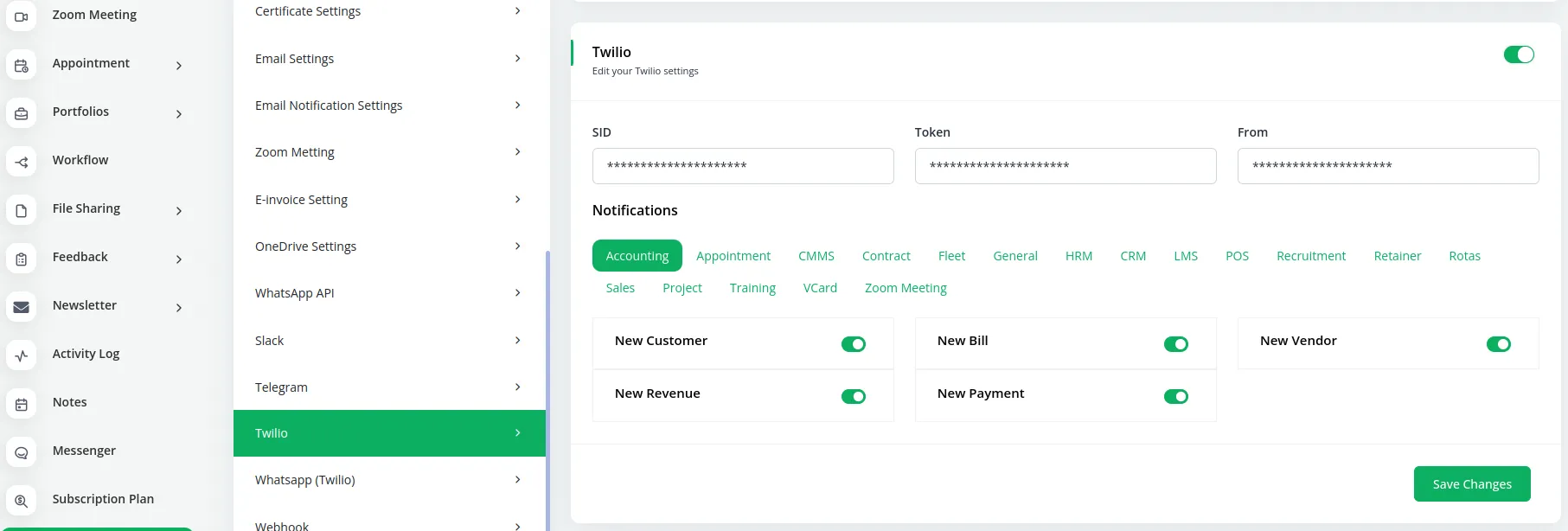Click the Subscription Plan icon
Screen dimensions: 1568x531
[22, 501]
